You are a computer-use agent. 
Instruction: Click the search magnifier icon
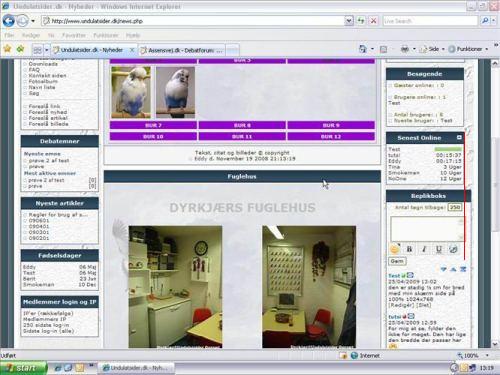pos(485,21)
